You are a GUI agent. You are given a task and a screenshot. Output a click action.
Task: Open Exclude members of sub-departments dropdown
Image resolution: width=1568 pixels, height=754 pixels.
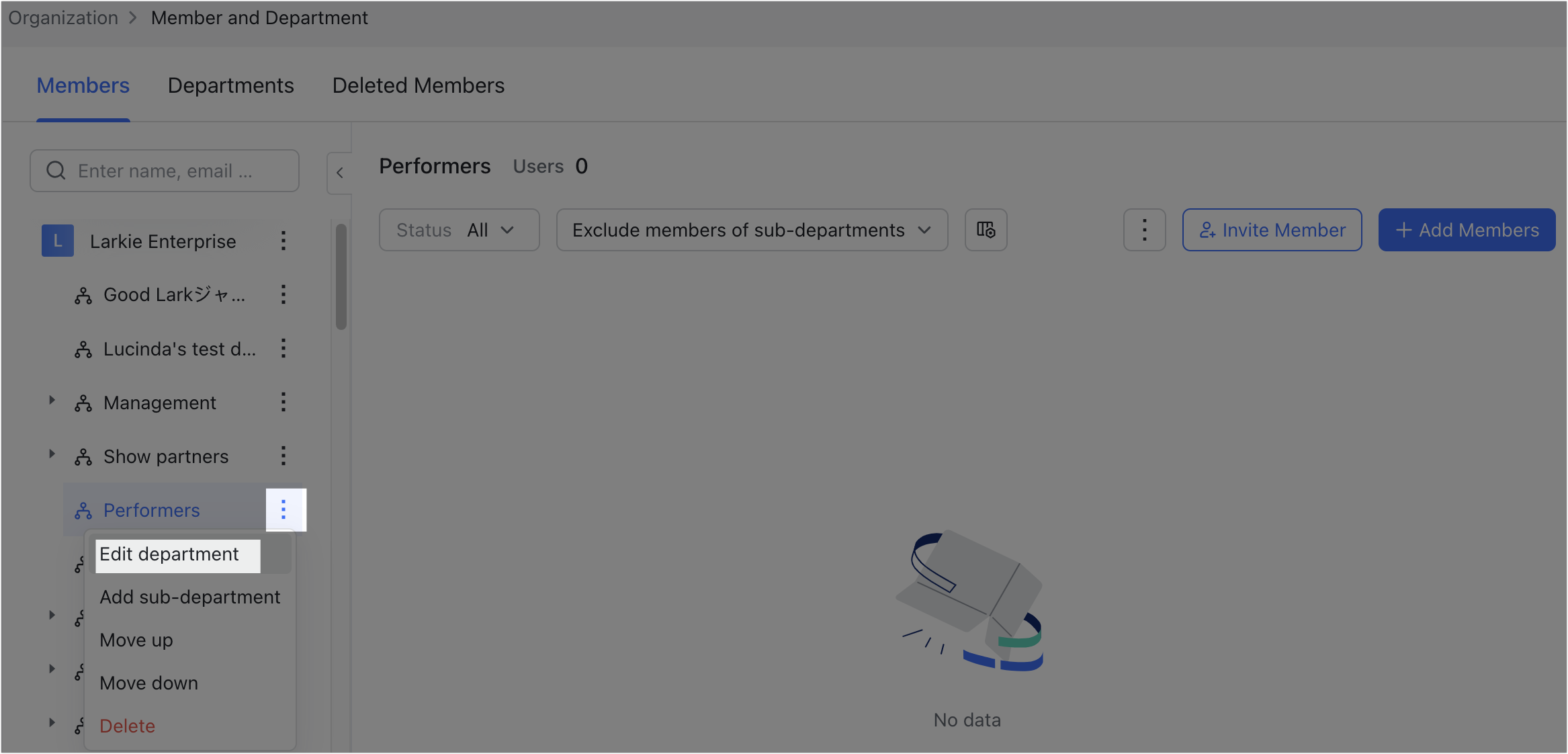752,230
